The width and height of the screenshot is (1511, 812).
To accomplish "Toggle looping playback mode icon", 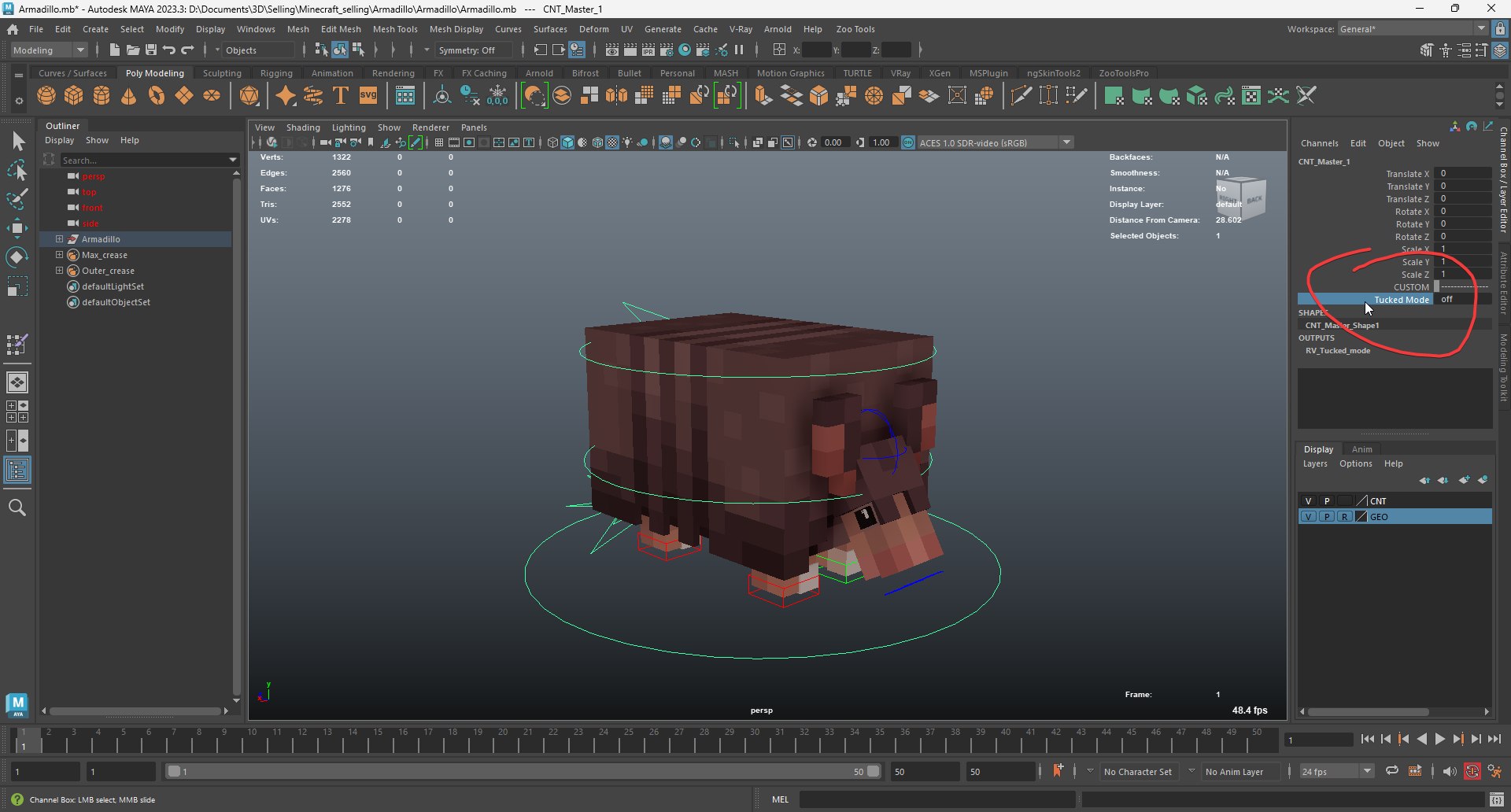I will 1392,771.
